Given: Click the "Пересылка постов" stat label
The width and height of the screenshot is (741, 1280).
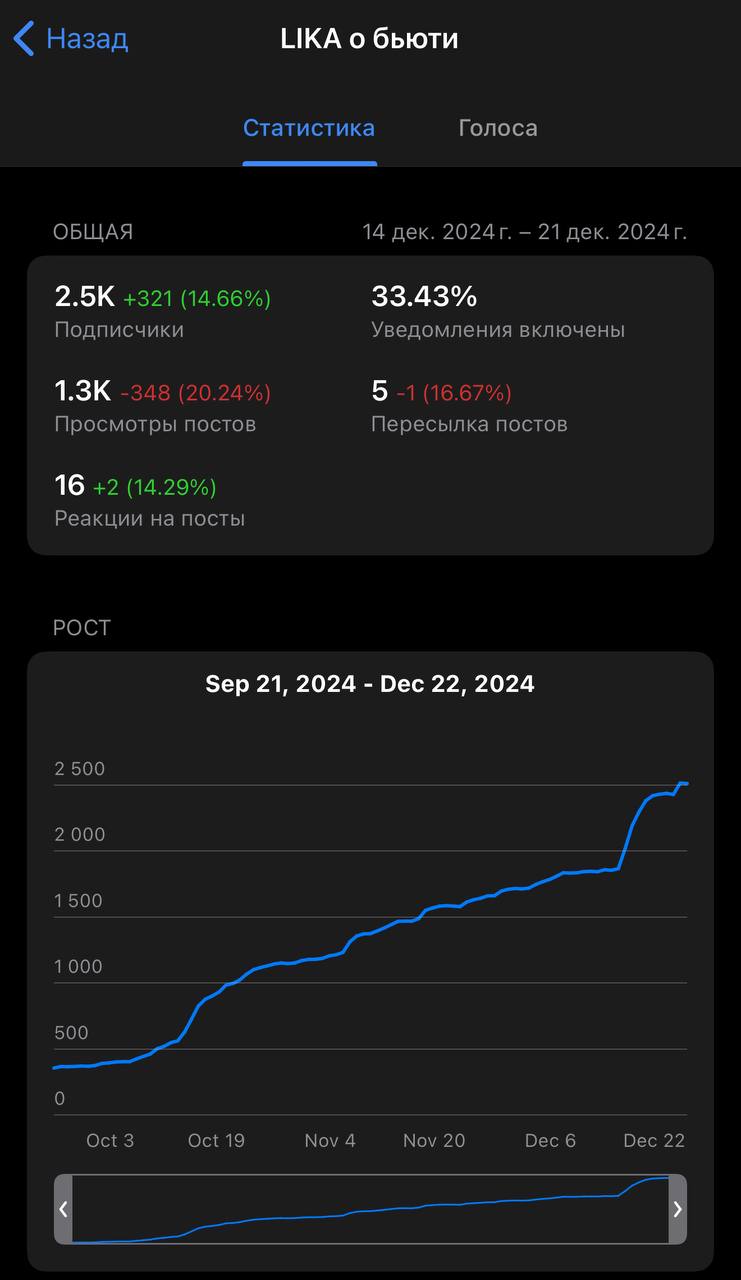Looking at the screenshot, I should click(469, 424).
